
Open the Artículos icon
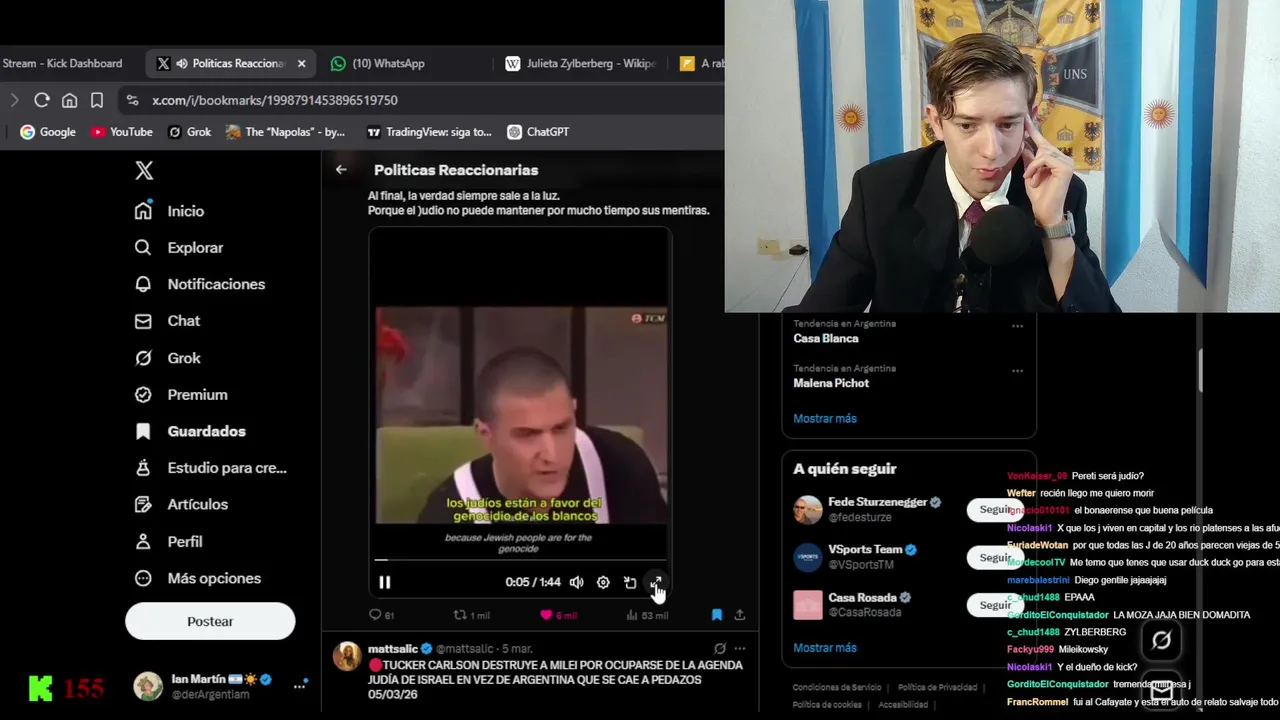point(143,504)
